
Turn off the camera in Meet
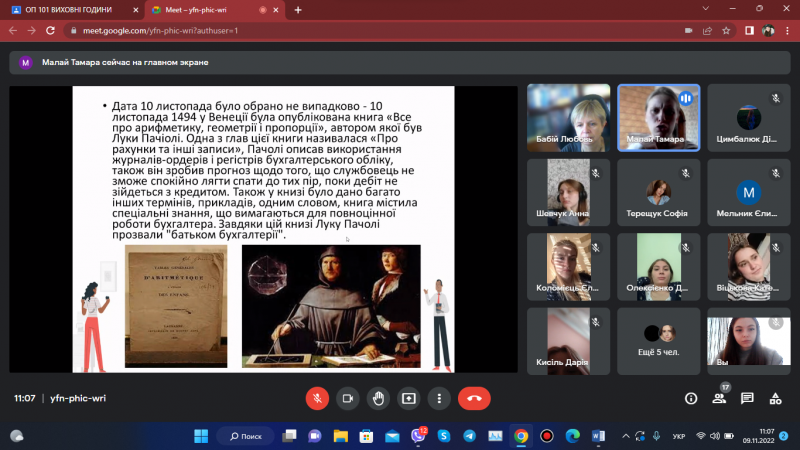[x=347, y=398]
